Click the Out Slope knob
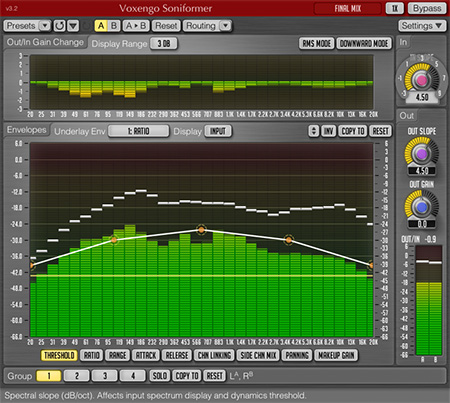Image resolution: width=450 pixels, height=403 pixels. click(x=422, y=154)
